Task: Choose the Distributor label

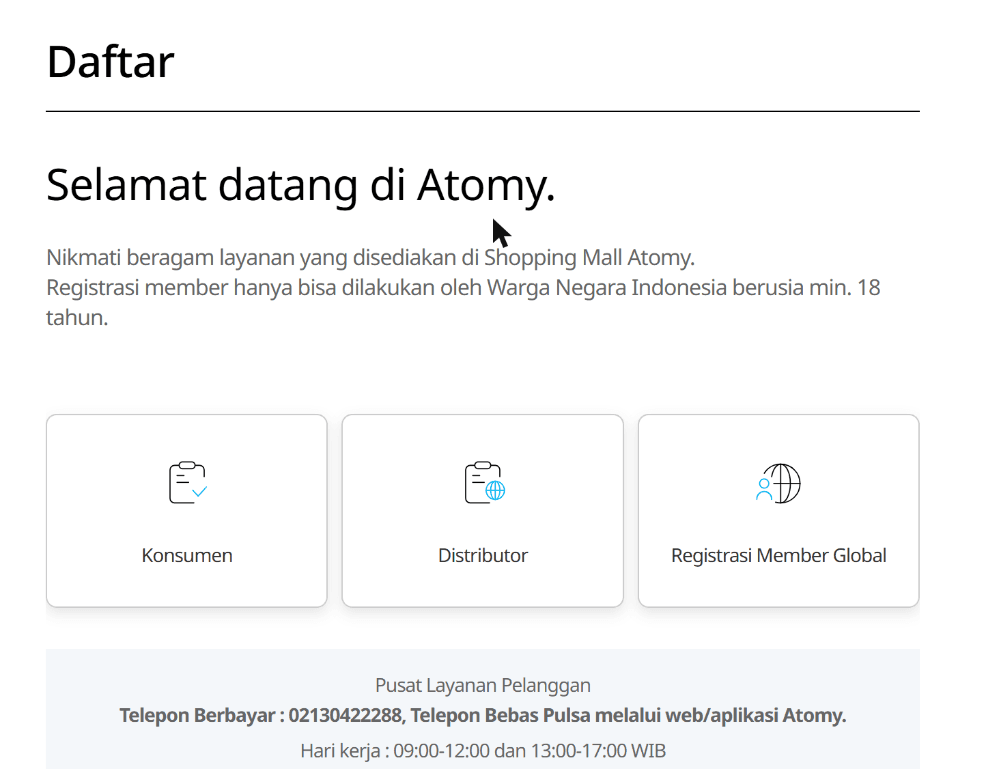Action: (x=482, y=555)
